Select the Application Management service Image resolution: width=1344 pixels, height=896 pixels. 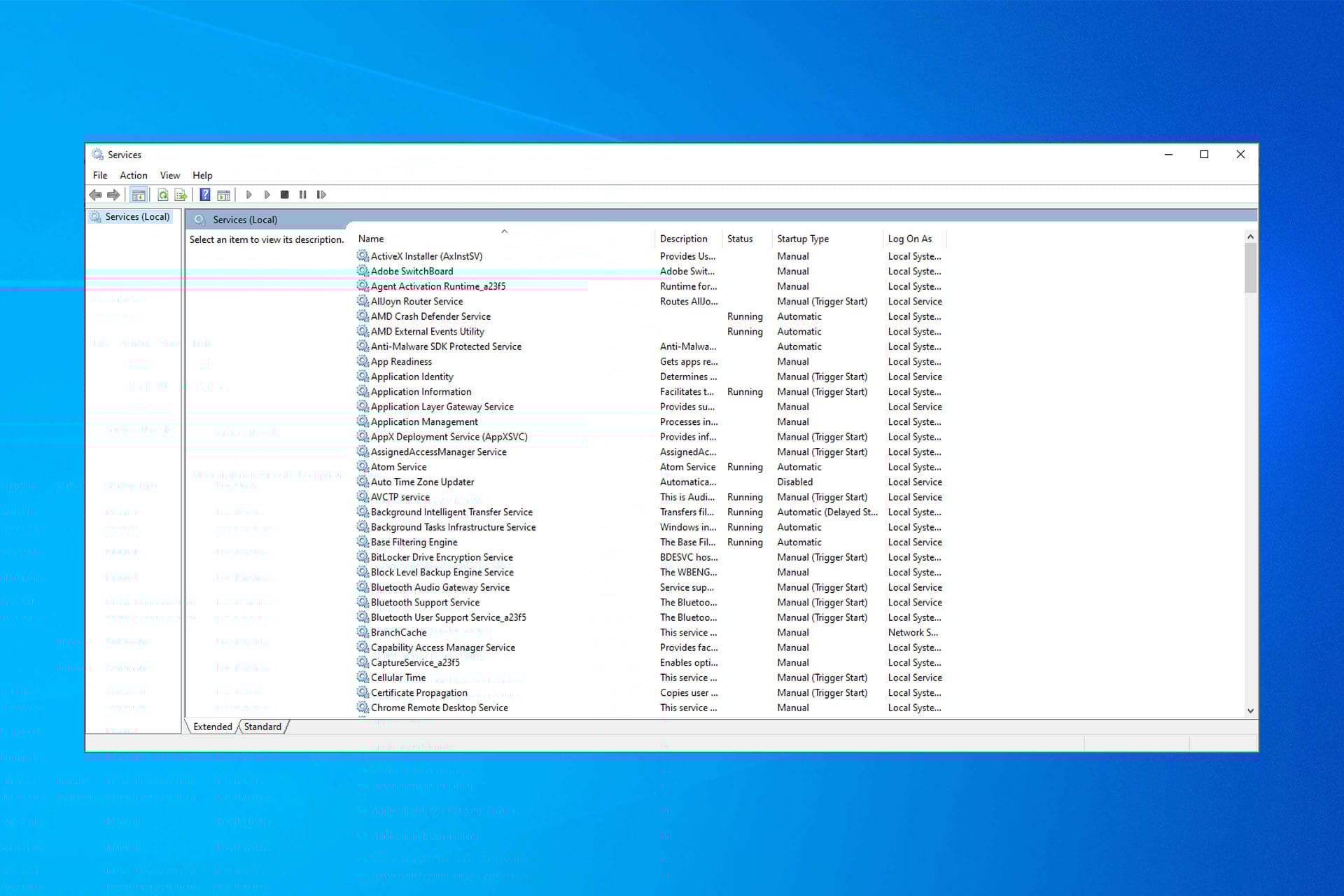pyautogui.click(x=424, y=421)
